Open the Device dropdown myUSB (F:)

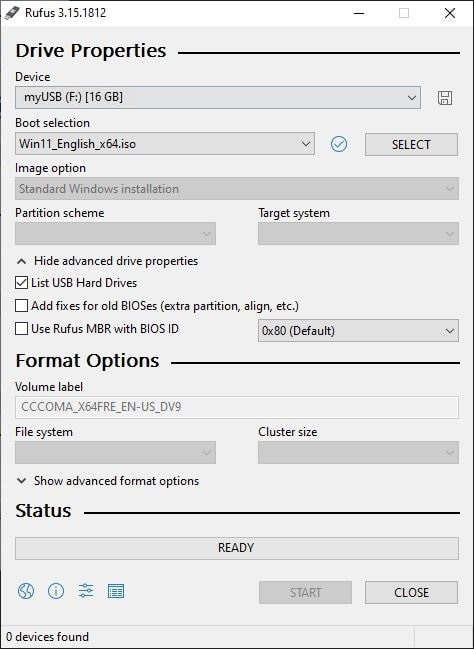click(x=218, y=98)
